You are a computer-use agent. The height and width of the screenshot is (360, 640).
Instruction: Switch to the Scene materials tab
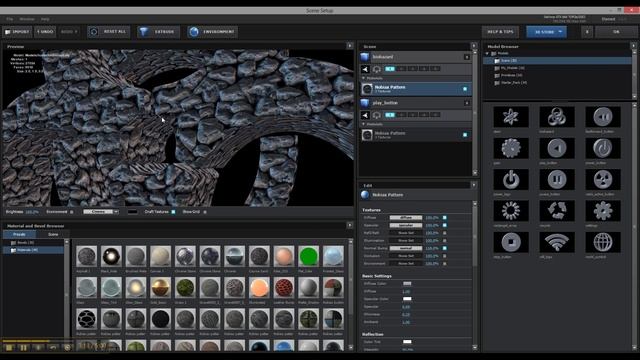coord(53,234)
